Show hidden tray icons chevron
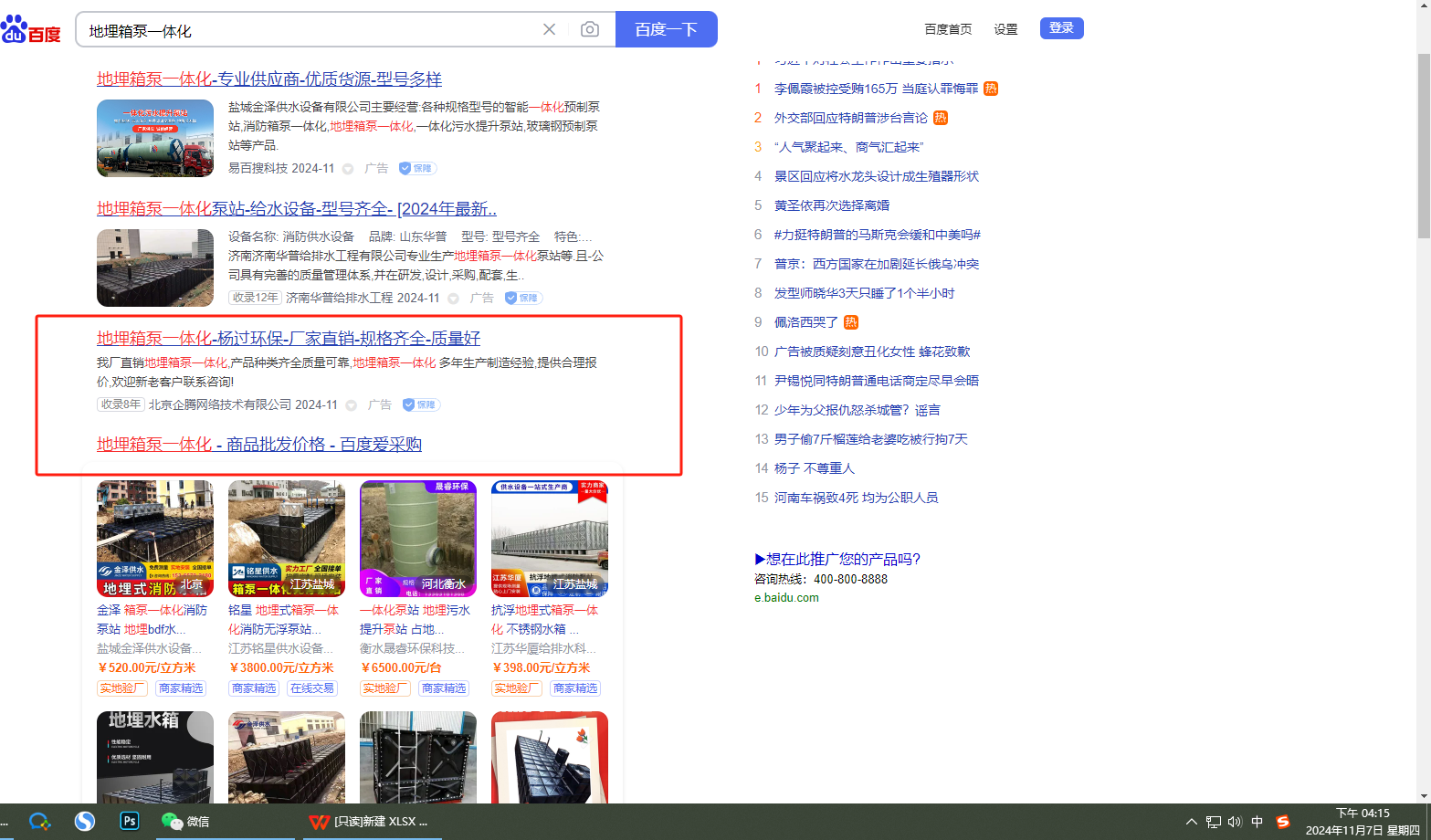1431x840 pixels. [x=1192, y=822]
